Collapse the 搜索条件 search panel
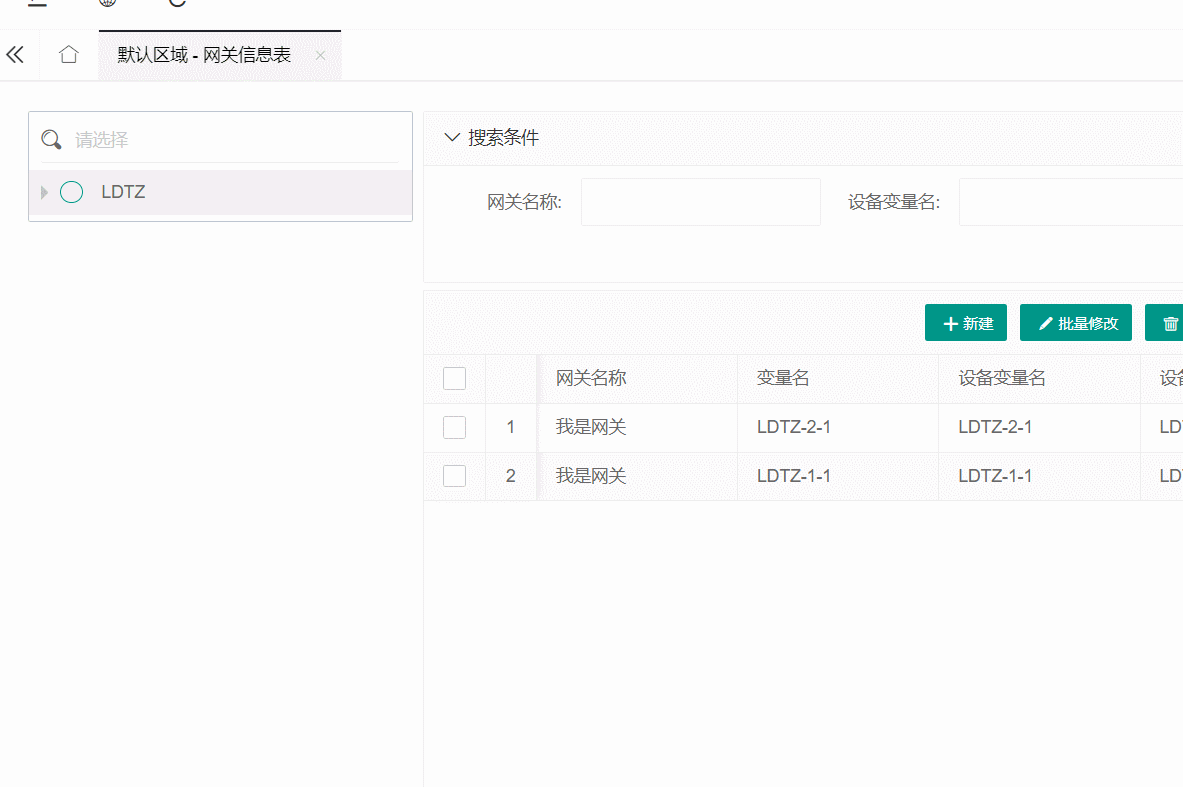This screenshot has height=787, width=1183. pyautogui.click(x=451, y=137)
